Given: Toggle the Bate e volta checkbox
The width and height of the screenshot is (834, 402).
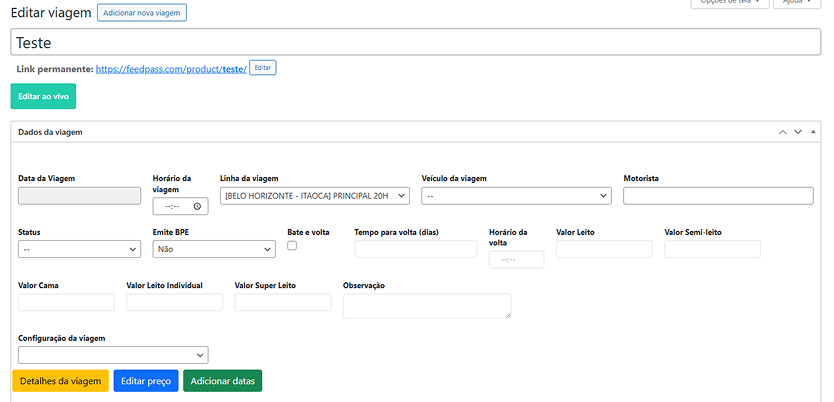Looking at the screenshot, I should 292,245.
